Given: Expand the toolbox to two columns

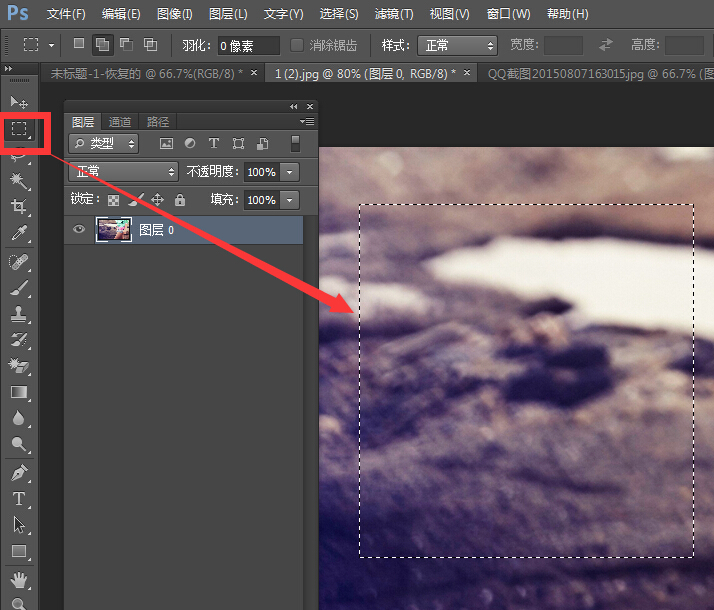Looking at the screenshot, I should pos(8,68).
